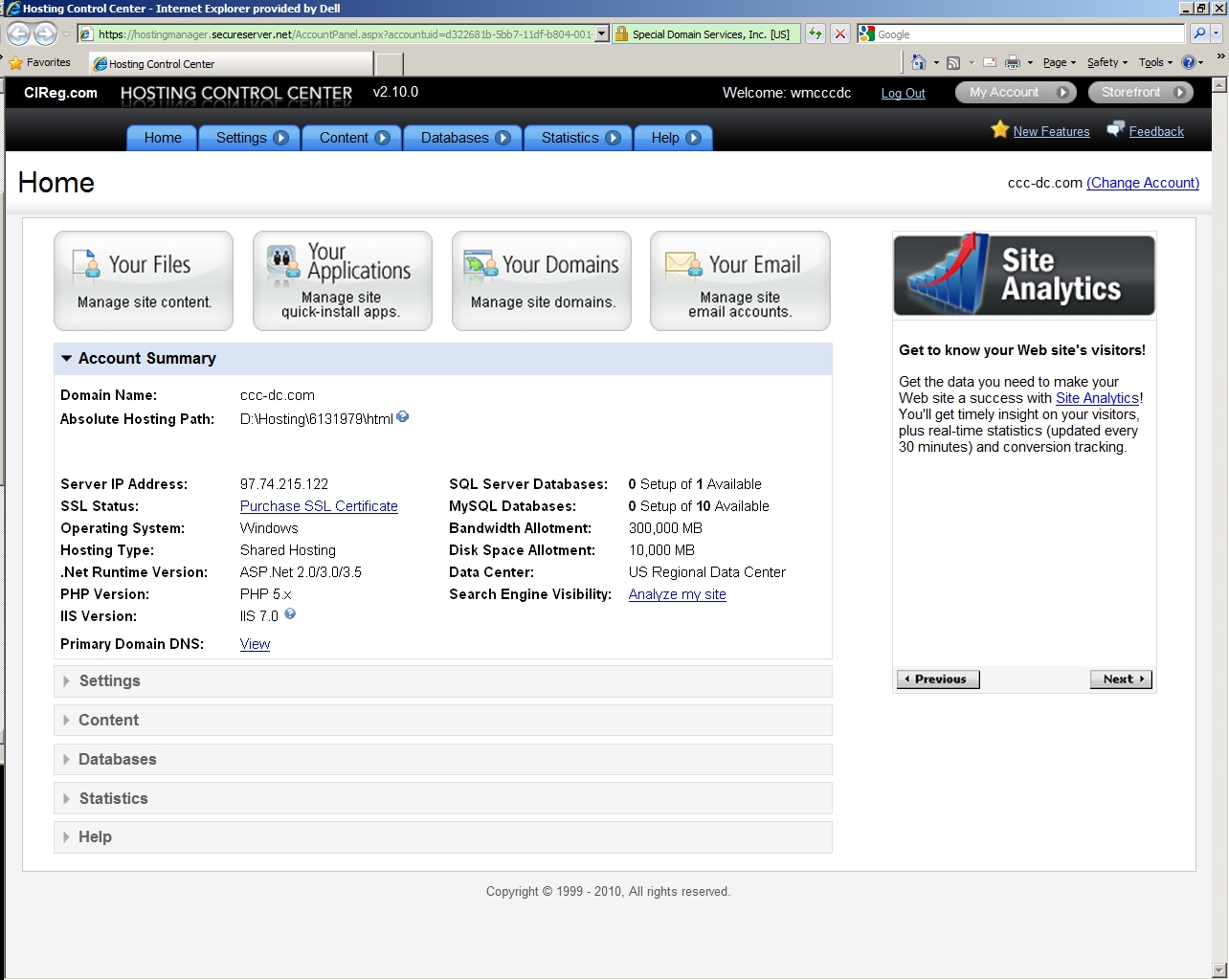
Task: Open the Your Domains tile
Action: [x=542, y=281]
